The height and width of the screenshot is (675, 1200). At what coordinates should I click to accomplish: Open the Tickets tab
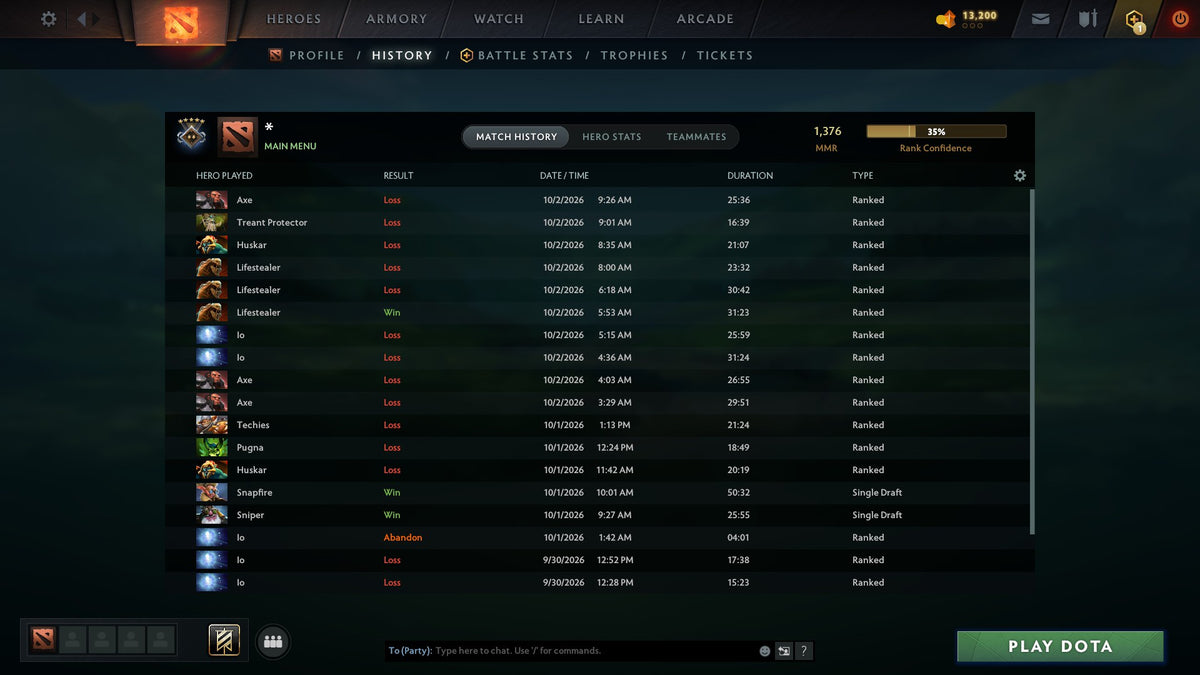tap(725, 55)
